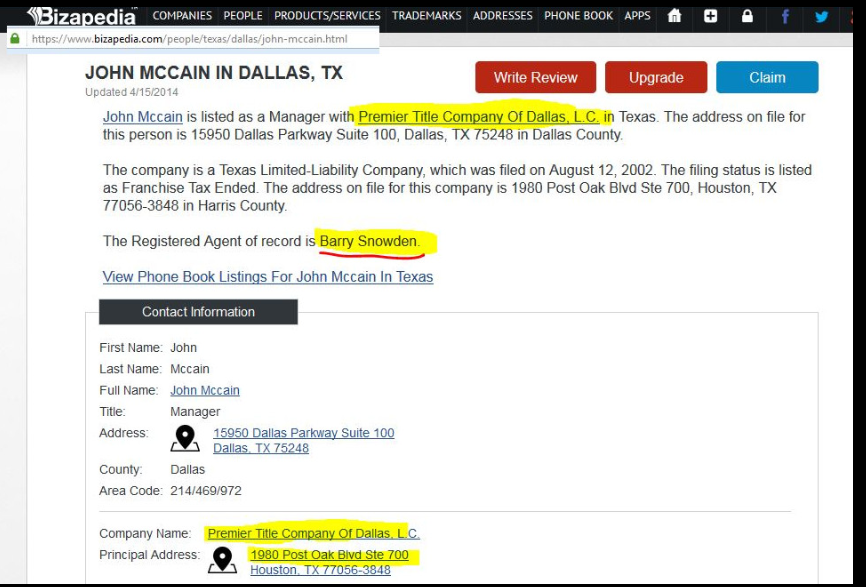866x587 pixels.
Task: Open 1980 Post Oak Blvd Ste 700 link
Action: [x=329, y=554]
